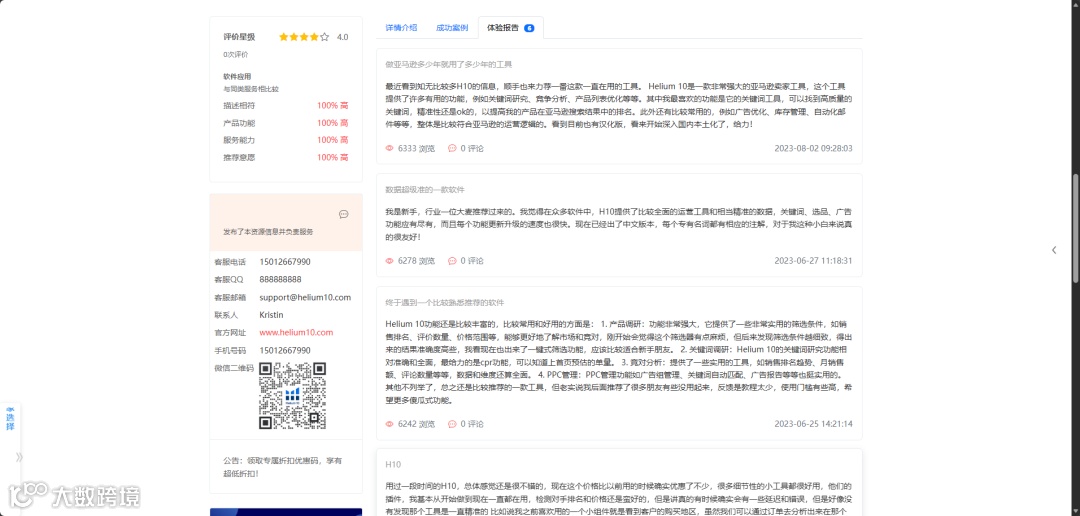Select the 体验报告 tab
The width and height of the screenshot is (1080, 516).
coord(510,28)
